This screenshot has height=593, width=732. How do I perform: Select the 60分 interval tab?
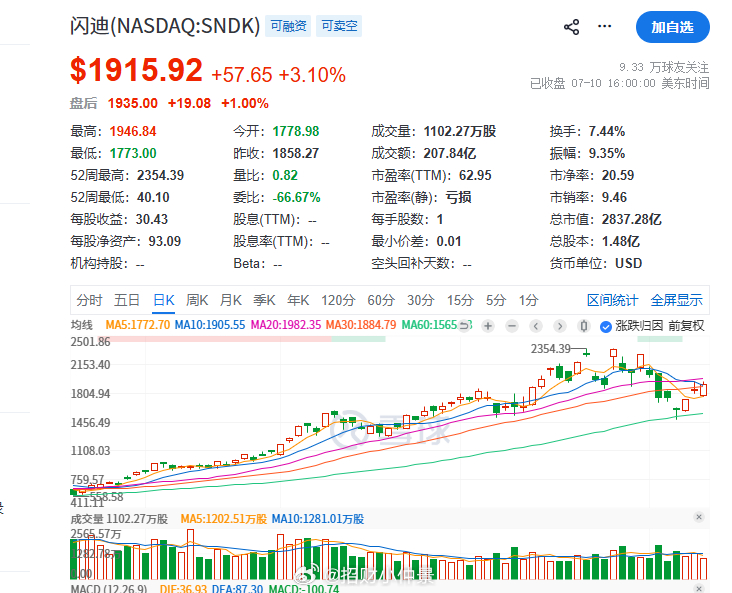[x=381, y=300]
